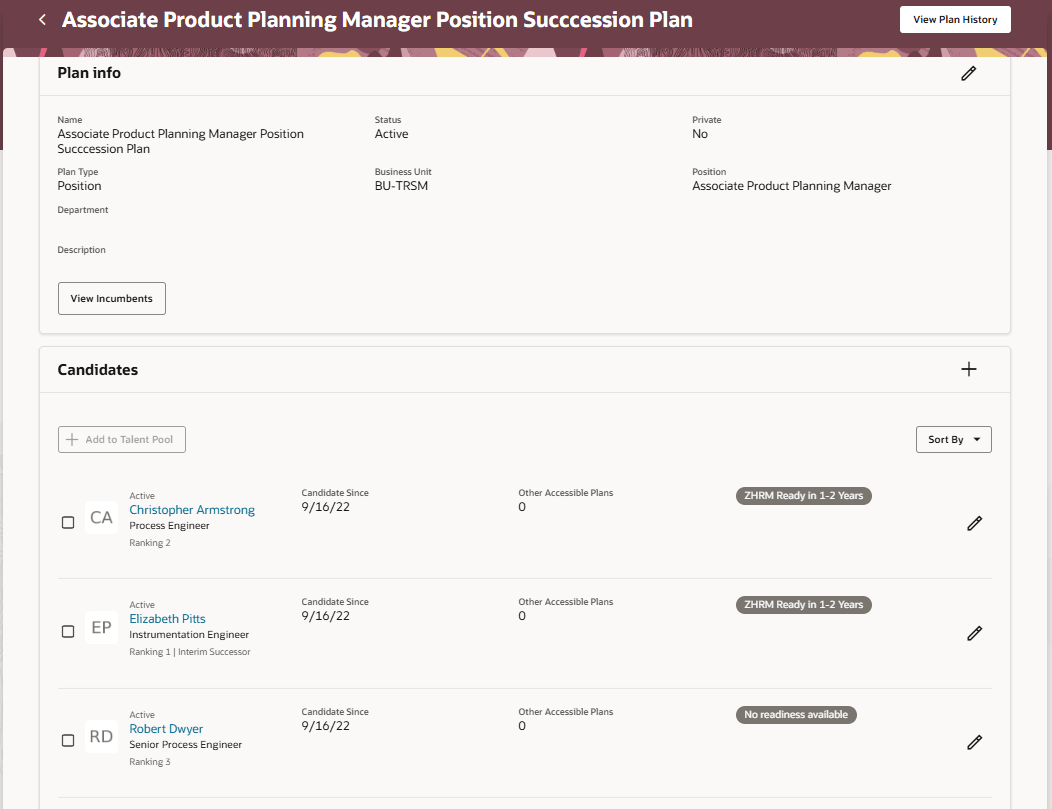This screenshot has width=1052, height=809.
Task: Click the View Incumbents button
Action: pyautogui.click(x=112, y=299)
